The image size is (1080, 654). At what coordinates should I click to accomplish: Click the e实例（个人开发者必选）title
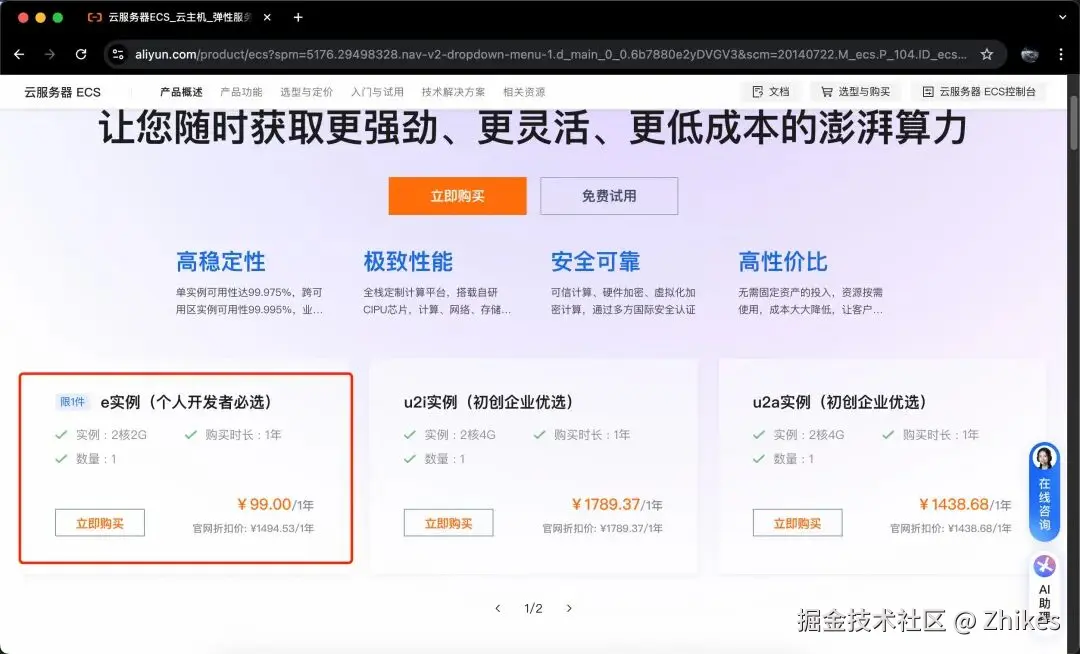(187, 402)
